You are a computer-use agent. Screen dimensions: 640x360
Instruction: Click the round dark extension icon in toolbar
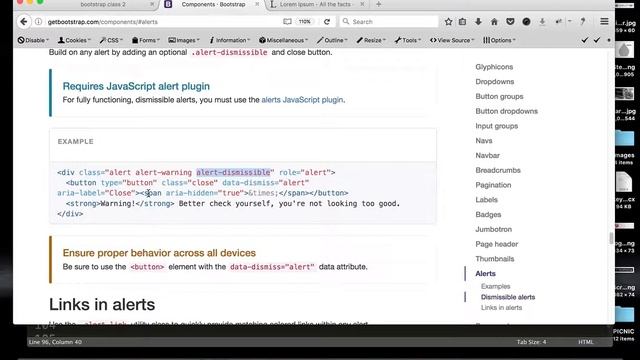point(526,22)
